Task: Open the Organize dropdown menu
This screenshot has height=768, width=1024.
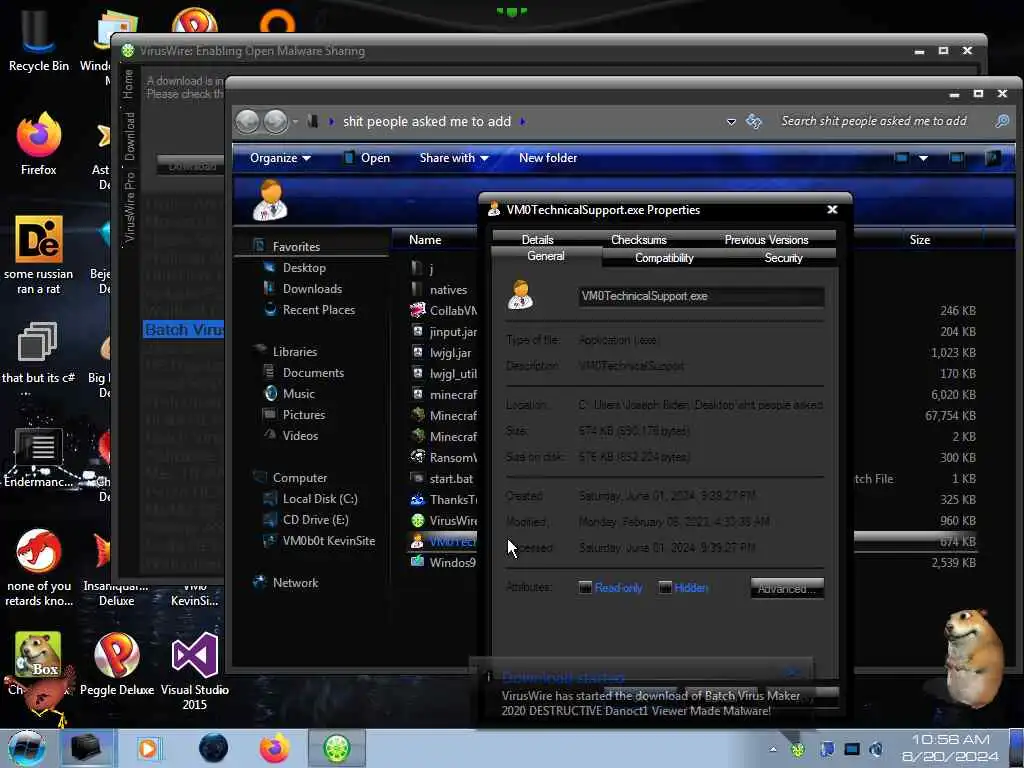Action: 280,158
